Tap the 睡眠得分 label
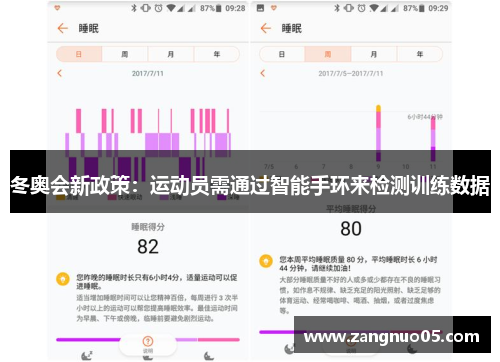 [148, 227]
